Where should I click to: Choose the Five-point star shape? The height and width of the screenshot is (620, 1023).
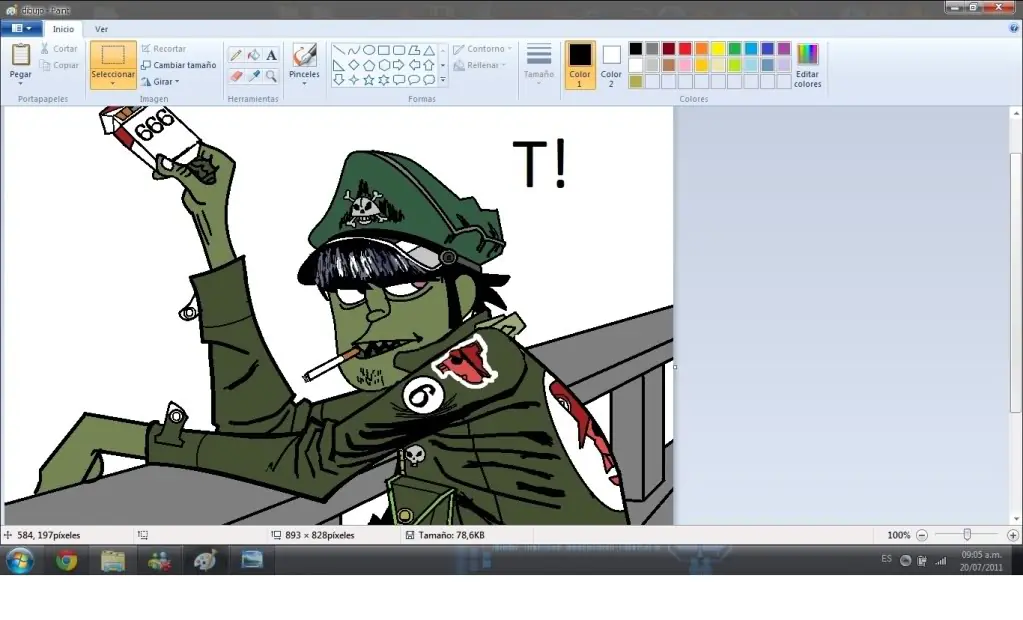pyautogui.click(x=369, y=80)
